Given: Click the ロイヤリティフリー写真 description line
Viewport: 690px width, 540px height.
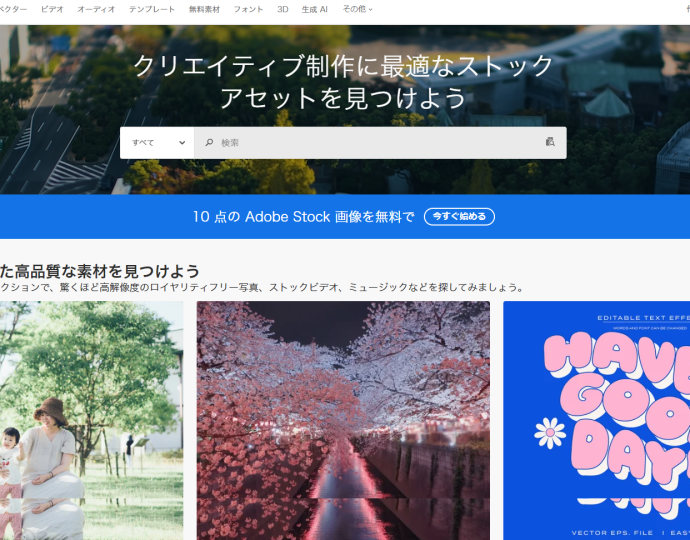Looking at the screenshot, I should [x=262, y=287].
